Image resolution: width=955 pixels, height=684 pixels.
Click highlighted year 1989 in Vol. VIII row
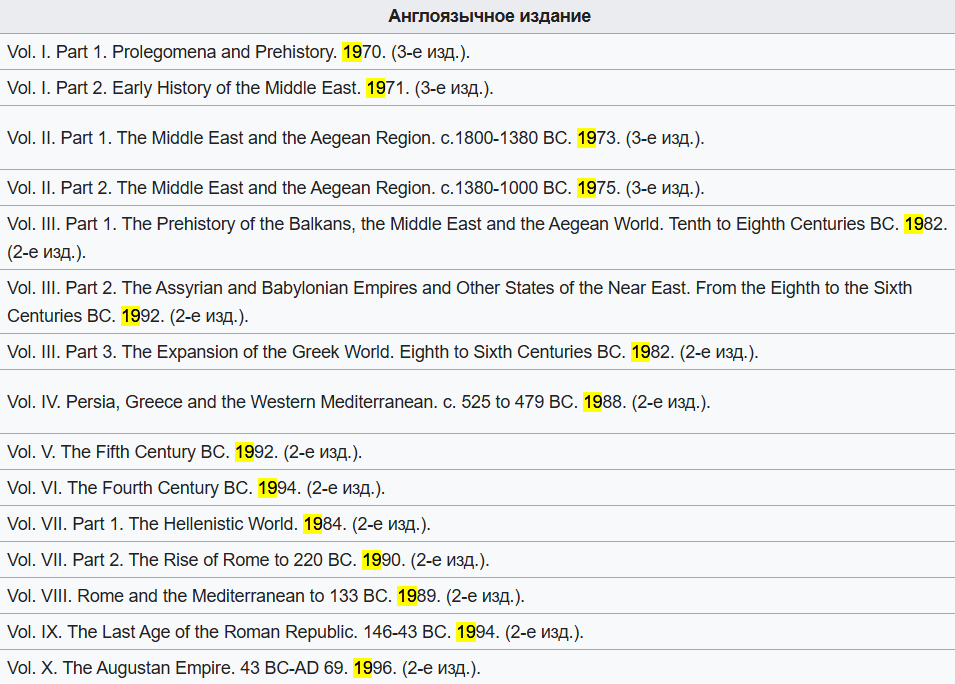pyautogui.click(x=417, y=596)
